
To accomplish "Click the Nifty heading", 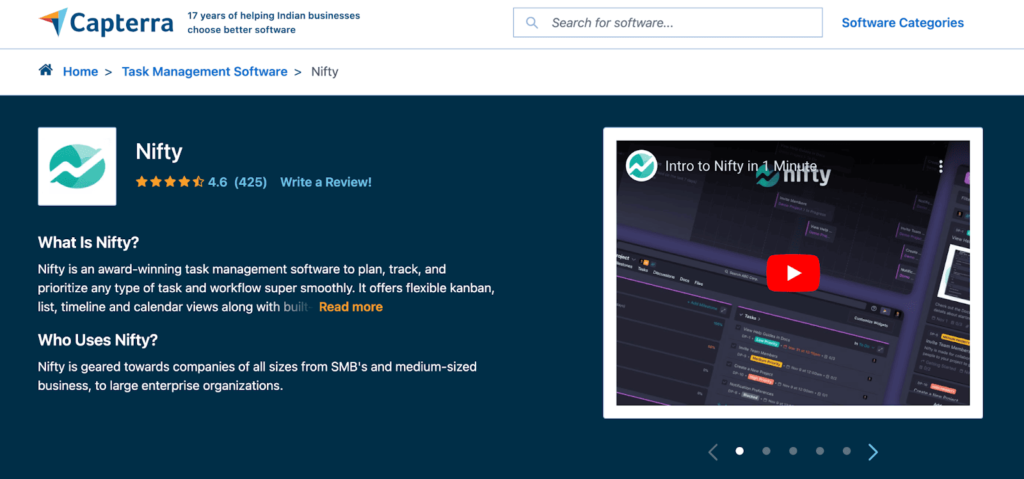I will (159, 152).
